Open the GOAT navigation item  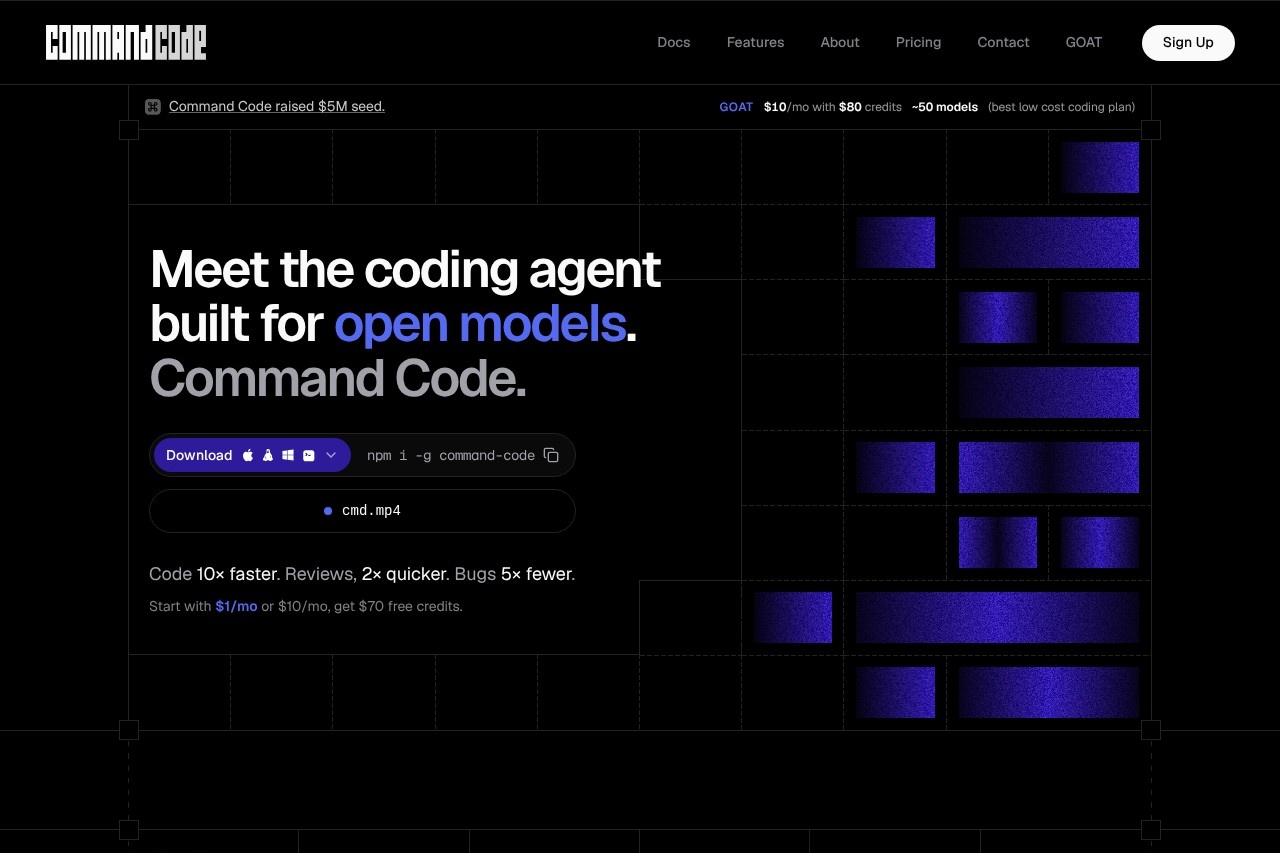[x=1084, y=42]
